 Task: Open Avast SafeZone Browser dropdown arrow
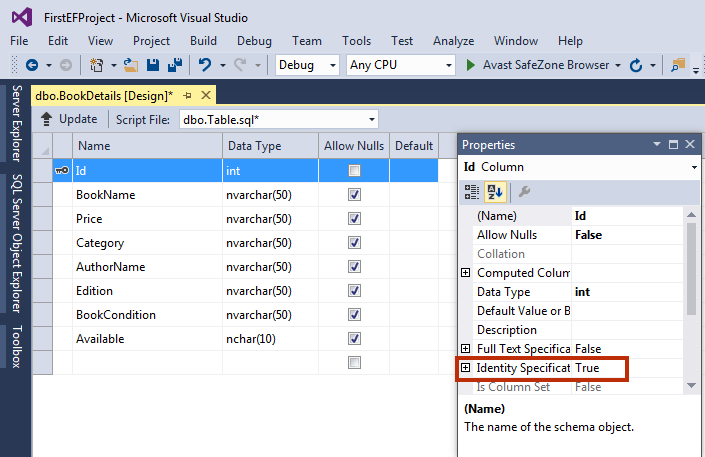(x=618, y=66)
